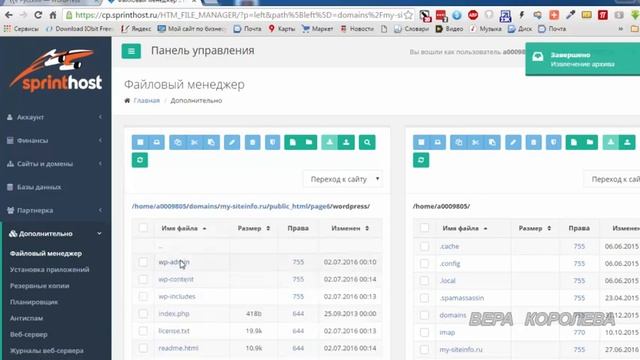640x360 pixels.
Task: Click the copy icon in right panel toolbar
Action: [x=459, y=142]
